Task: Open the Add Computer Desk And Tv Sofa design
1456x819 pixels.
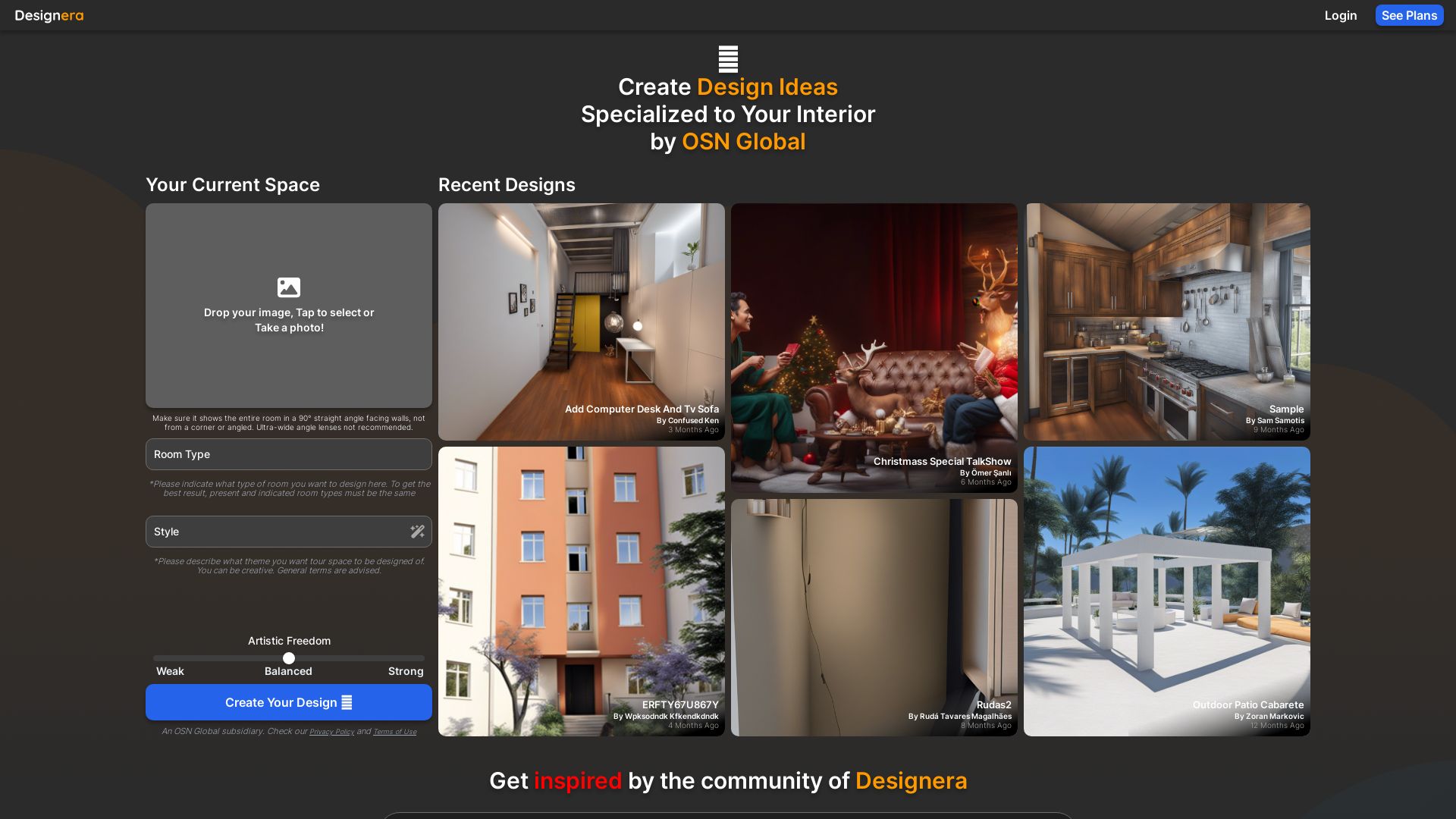Action: coord(581,322)
